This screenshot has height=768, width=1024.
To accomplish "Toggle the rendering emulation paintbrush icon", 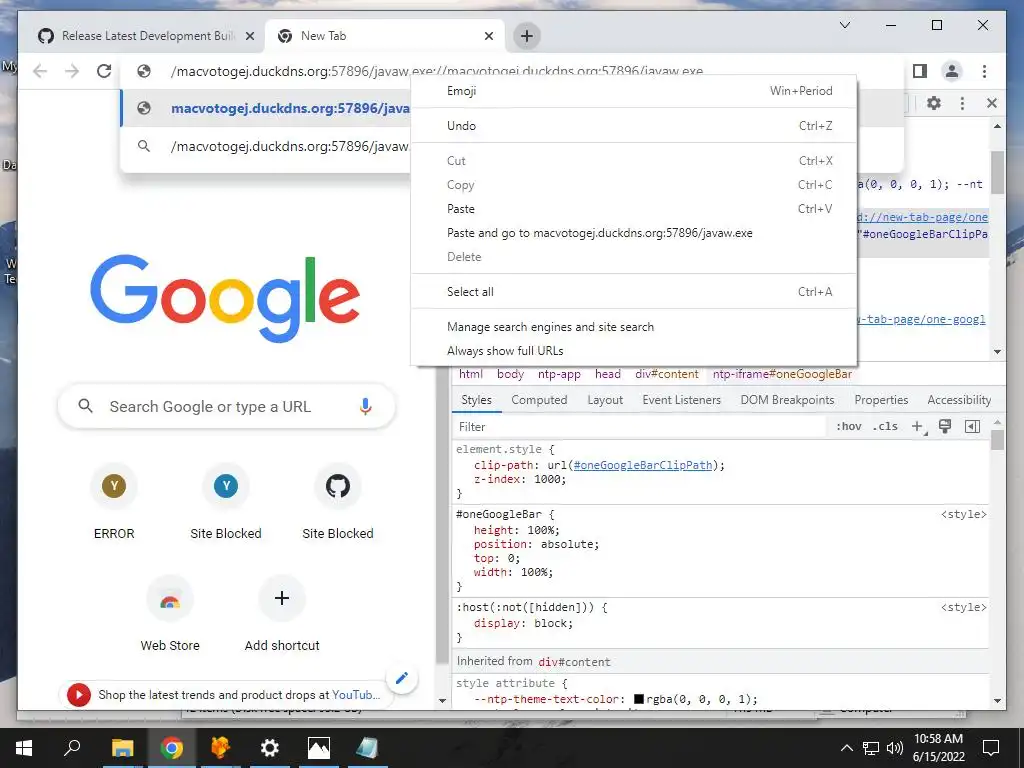I will (x=944, y=426).
